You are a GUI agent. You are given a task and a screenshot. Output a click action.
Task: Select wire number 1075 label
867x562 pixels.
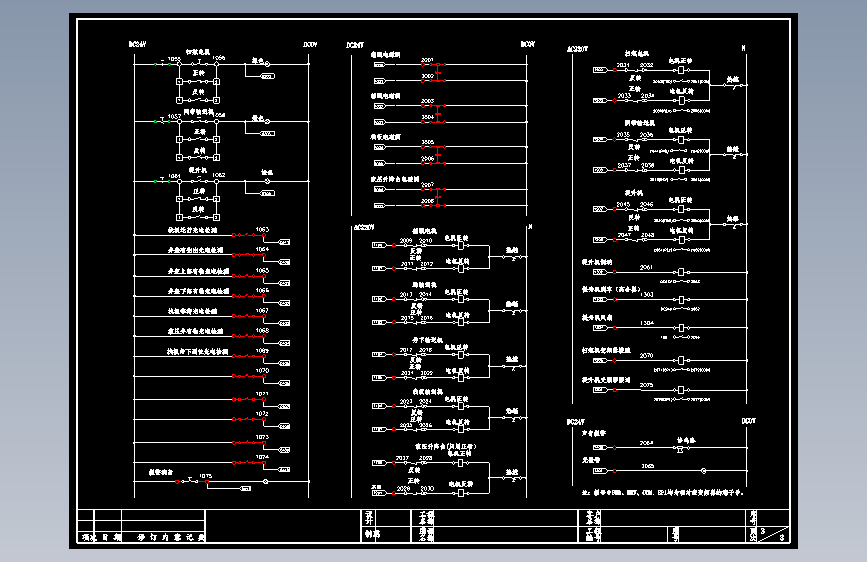pyautogui.click(x=205, y=476)
